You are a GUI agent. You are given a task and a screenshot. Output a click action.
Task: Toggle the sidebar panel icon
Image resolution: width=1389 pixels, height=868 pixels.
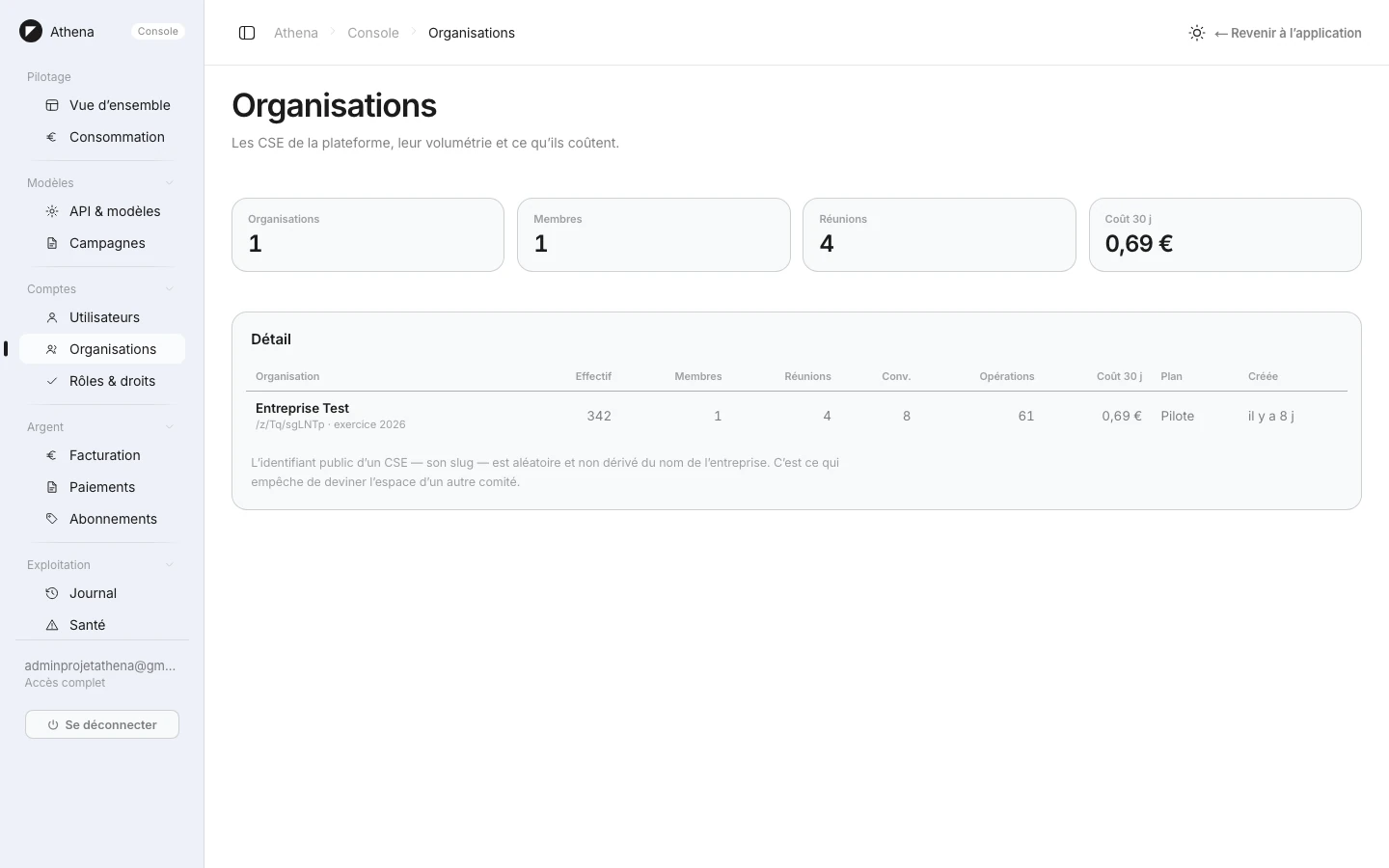(x=247, y=33)
